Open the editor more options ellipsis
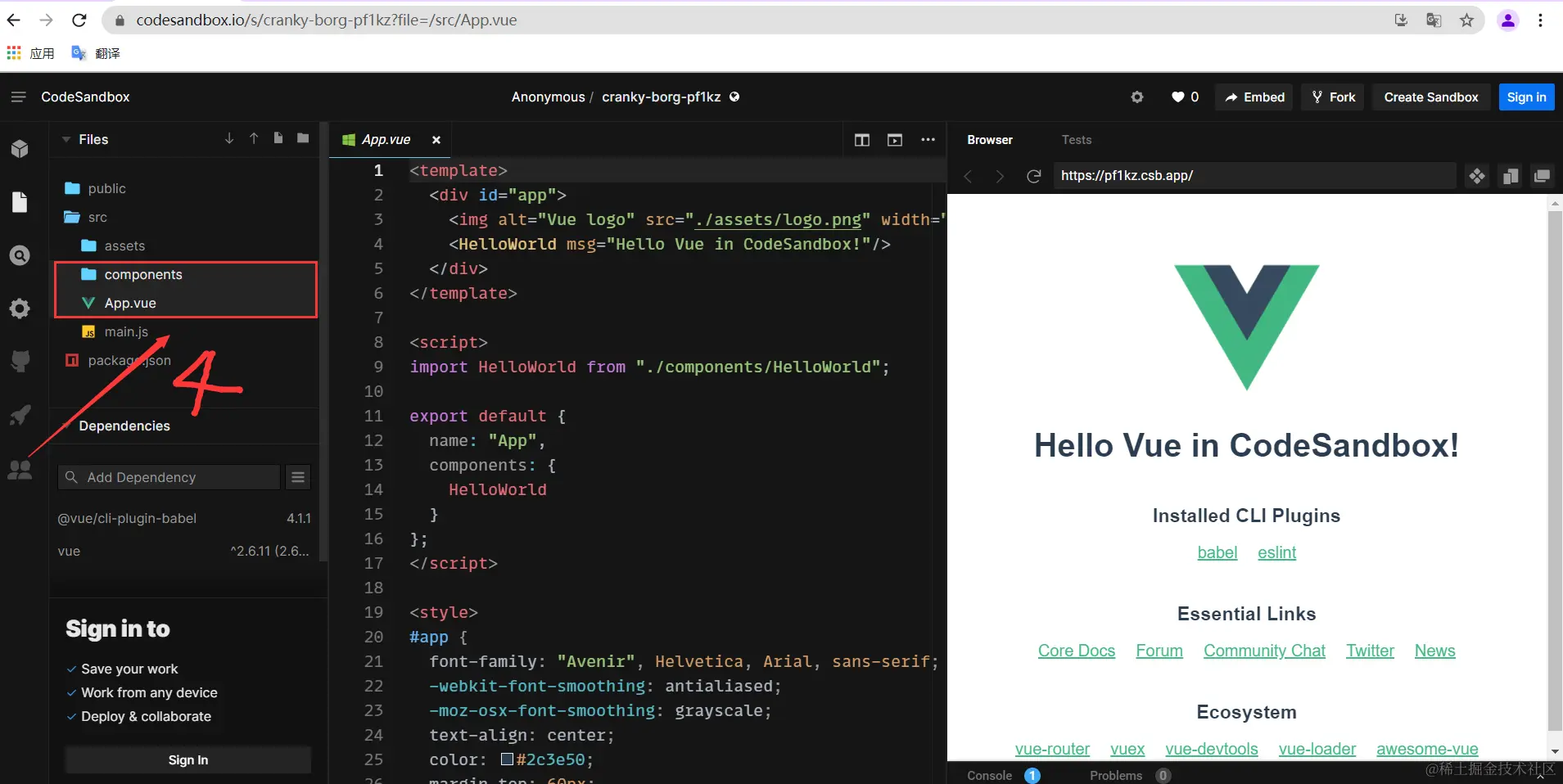The image size is (1563, 784). click(928, 140)
